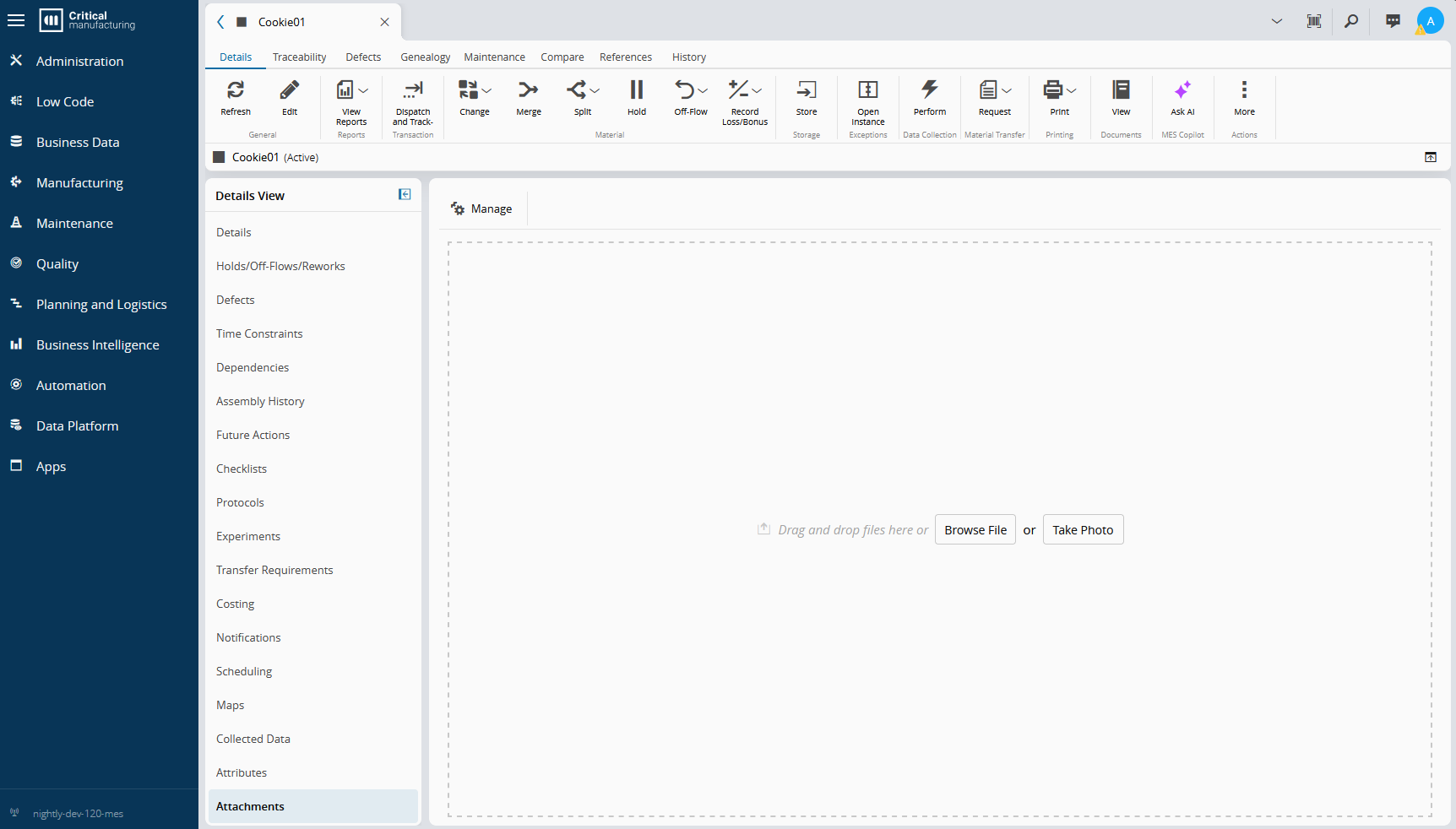Open the barcode scanner icon
This screenshot has width=1456, height=829.
(1314, 21)
